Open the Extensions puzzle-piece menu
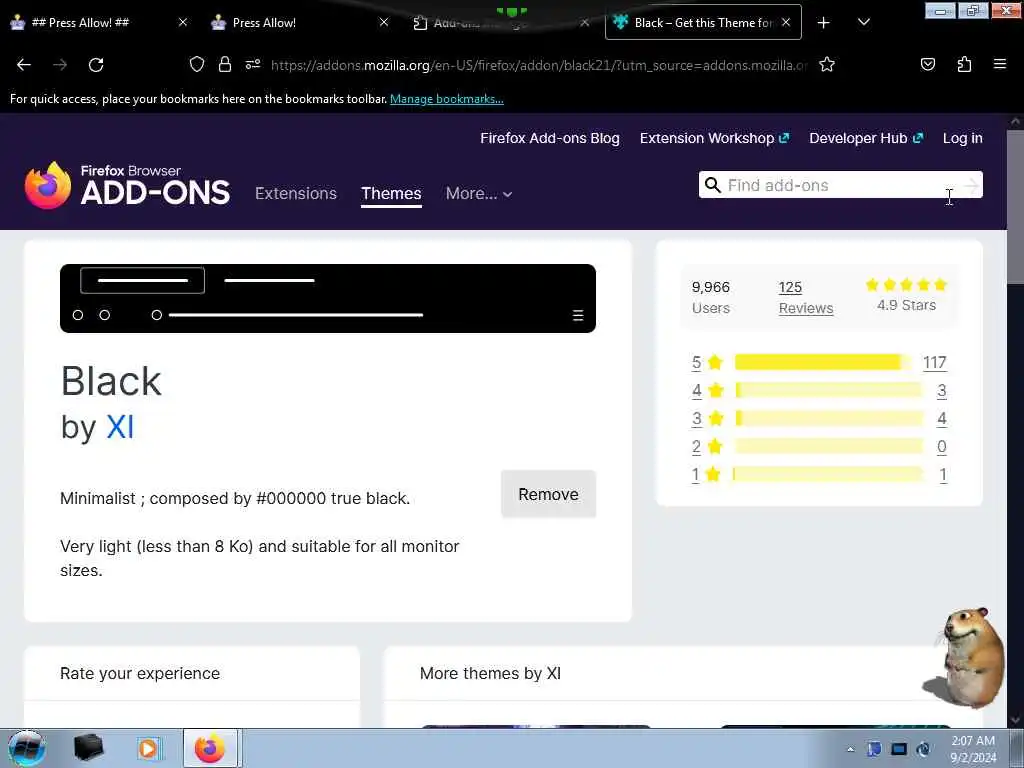The image size is (1024, 768). point(964,64)
